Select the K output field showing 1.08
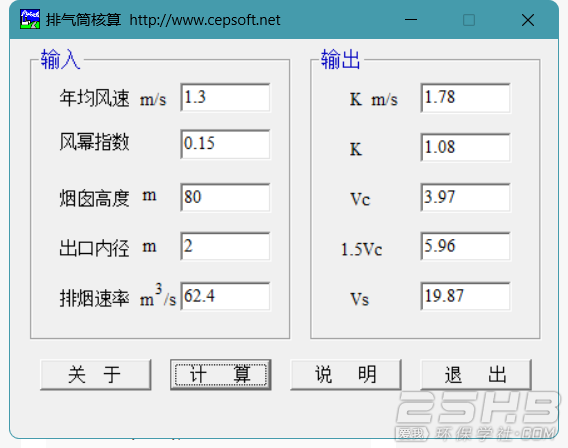568x448 pixels. (465, 147)
